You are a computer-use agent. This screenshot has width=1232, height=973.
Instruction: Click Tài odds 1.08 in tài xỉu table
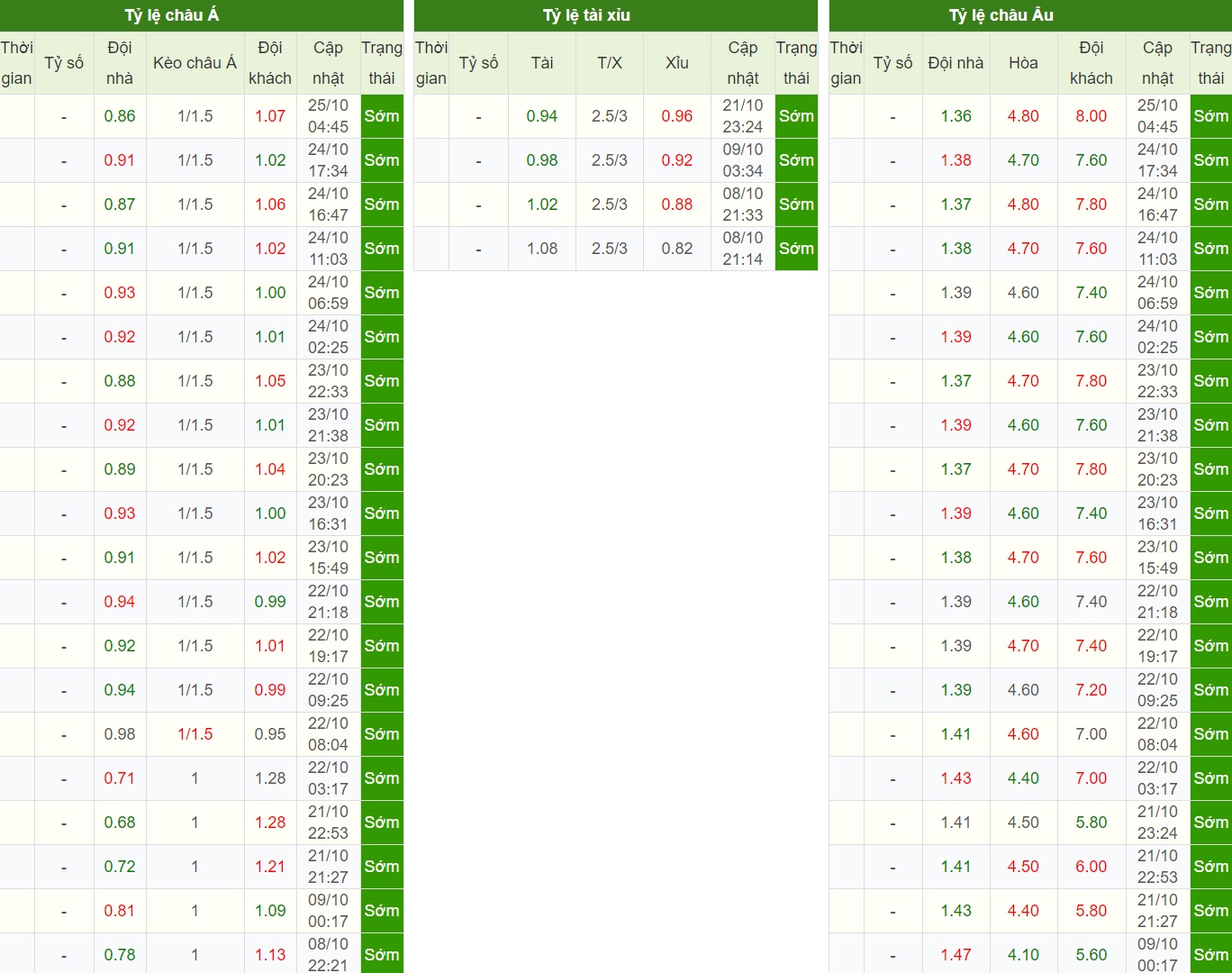point(542,249)
